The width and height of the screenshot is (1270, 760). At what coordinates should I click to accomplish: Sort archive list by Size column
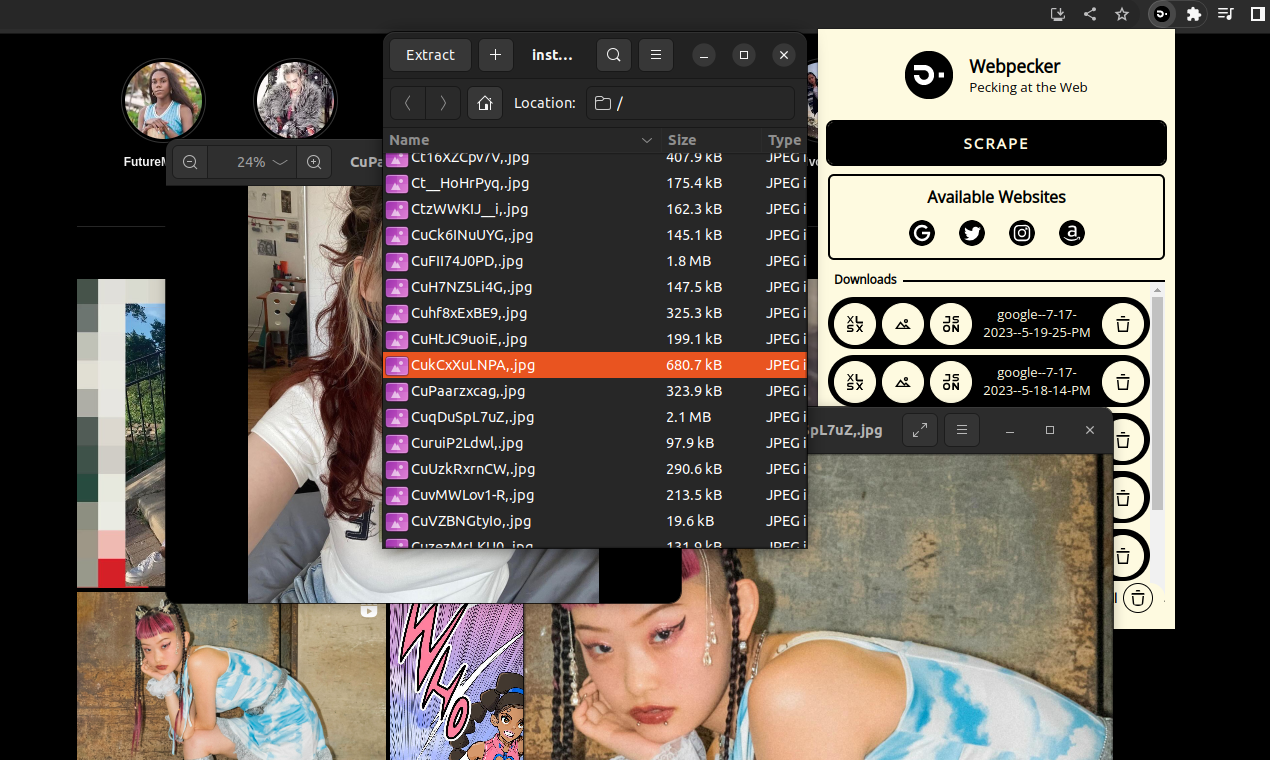coord(710,140)
